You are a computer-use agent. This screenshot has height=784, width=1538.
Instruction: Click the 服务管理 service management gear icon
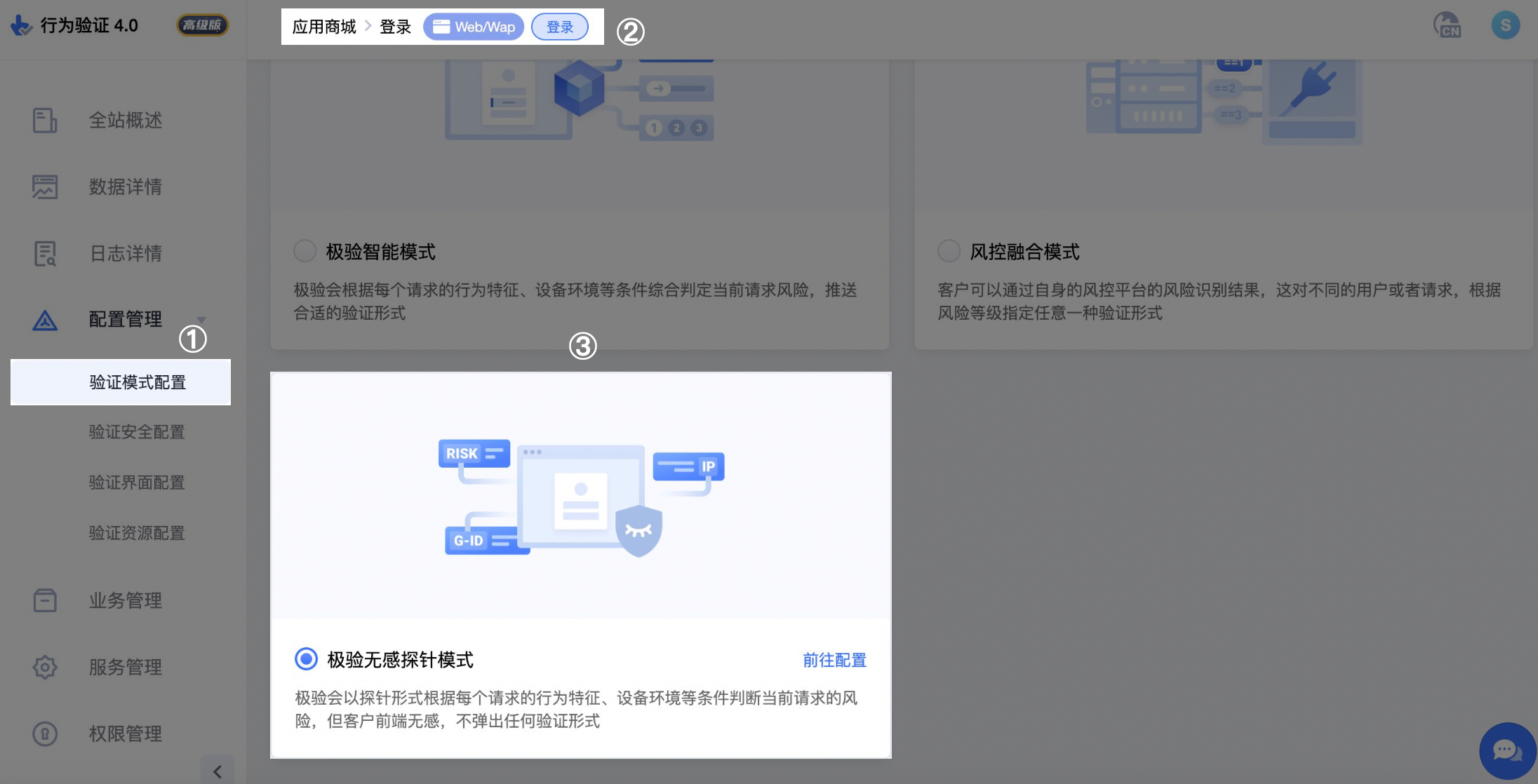[44, 667]
